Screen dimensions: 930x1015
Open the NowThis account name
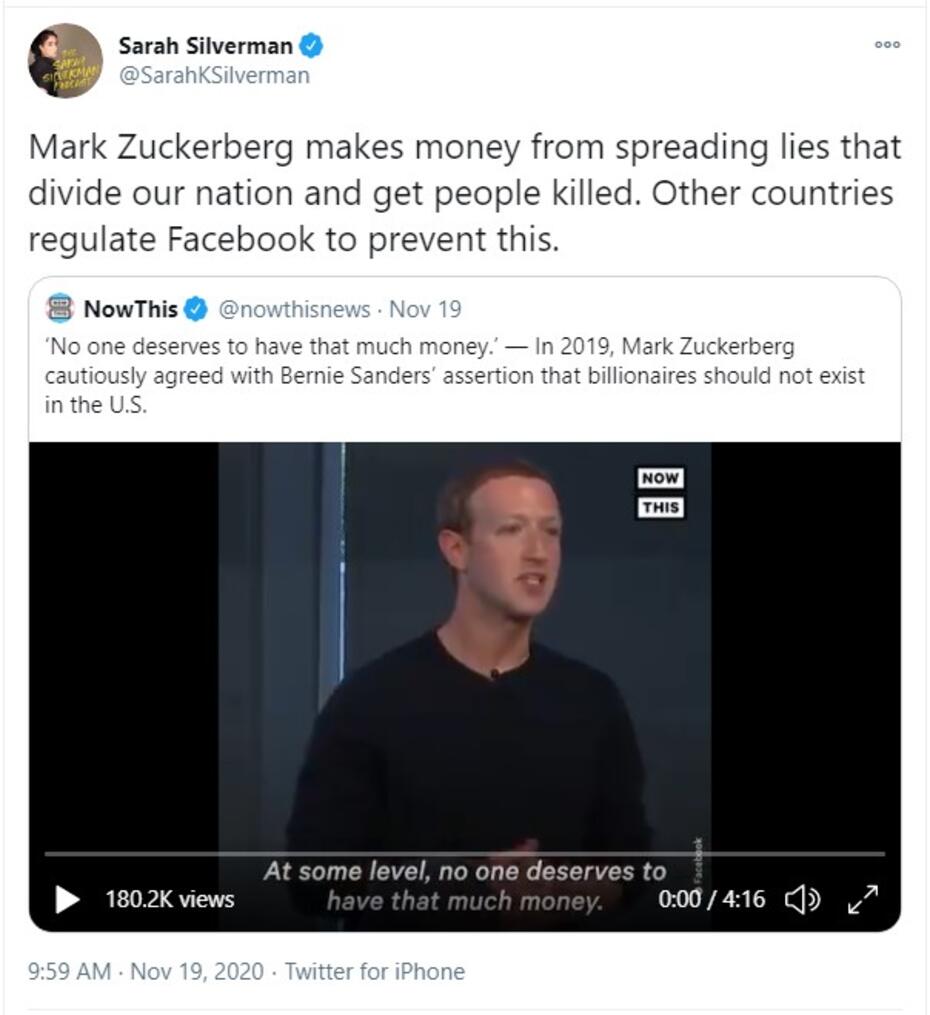tap(130, 309)
